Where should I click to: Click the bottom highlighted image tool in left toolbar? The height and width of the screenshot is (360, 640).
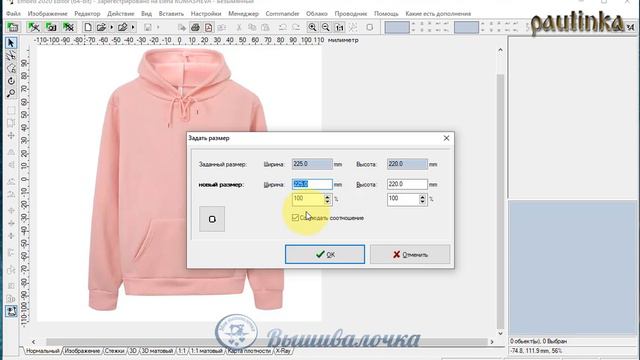(11, 311)
